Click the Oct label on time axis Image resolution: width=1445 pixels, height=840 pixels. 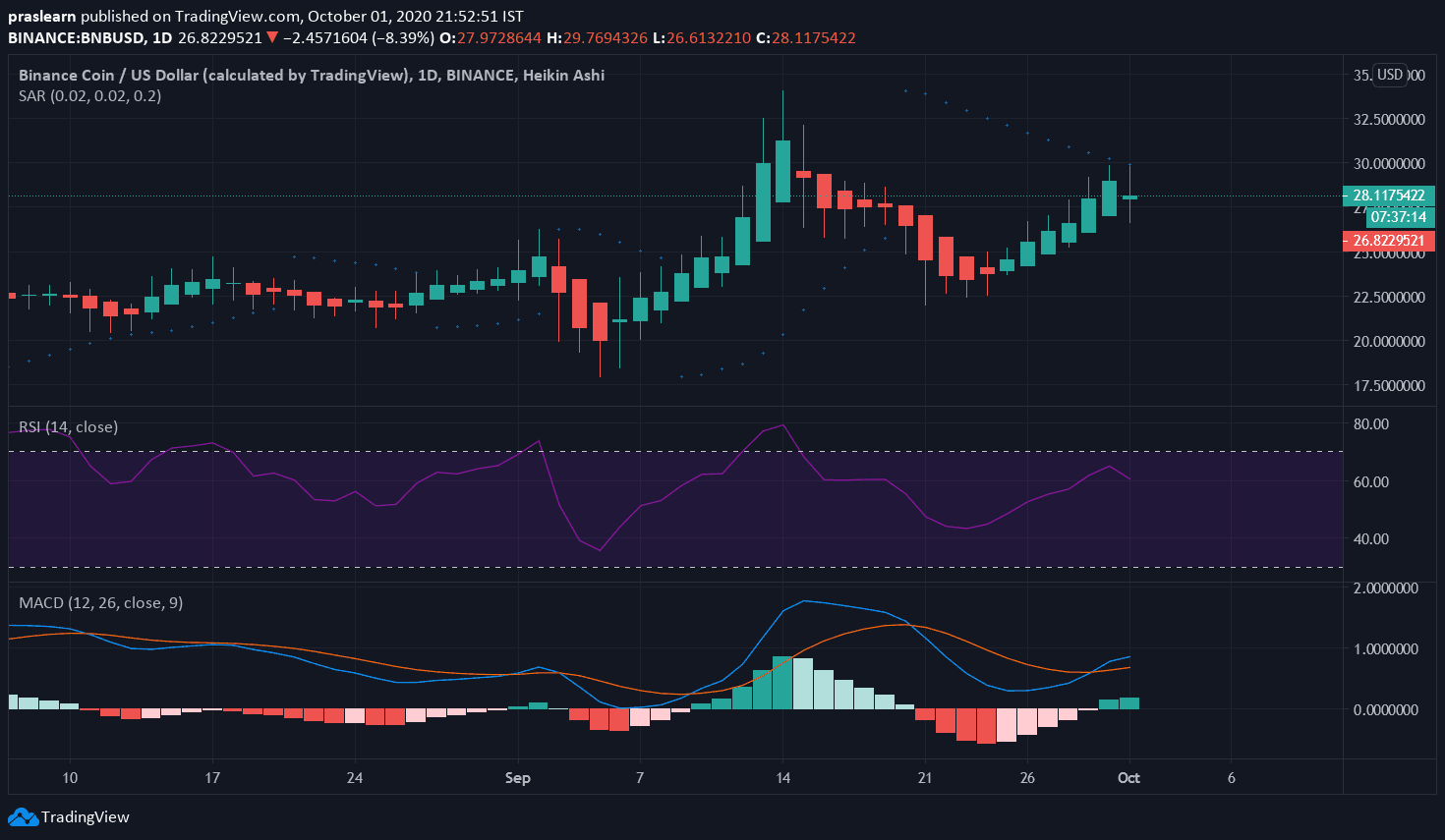1128,778
